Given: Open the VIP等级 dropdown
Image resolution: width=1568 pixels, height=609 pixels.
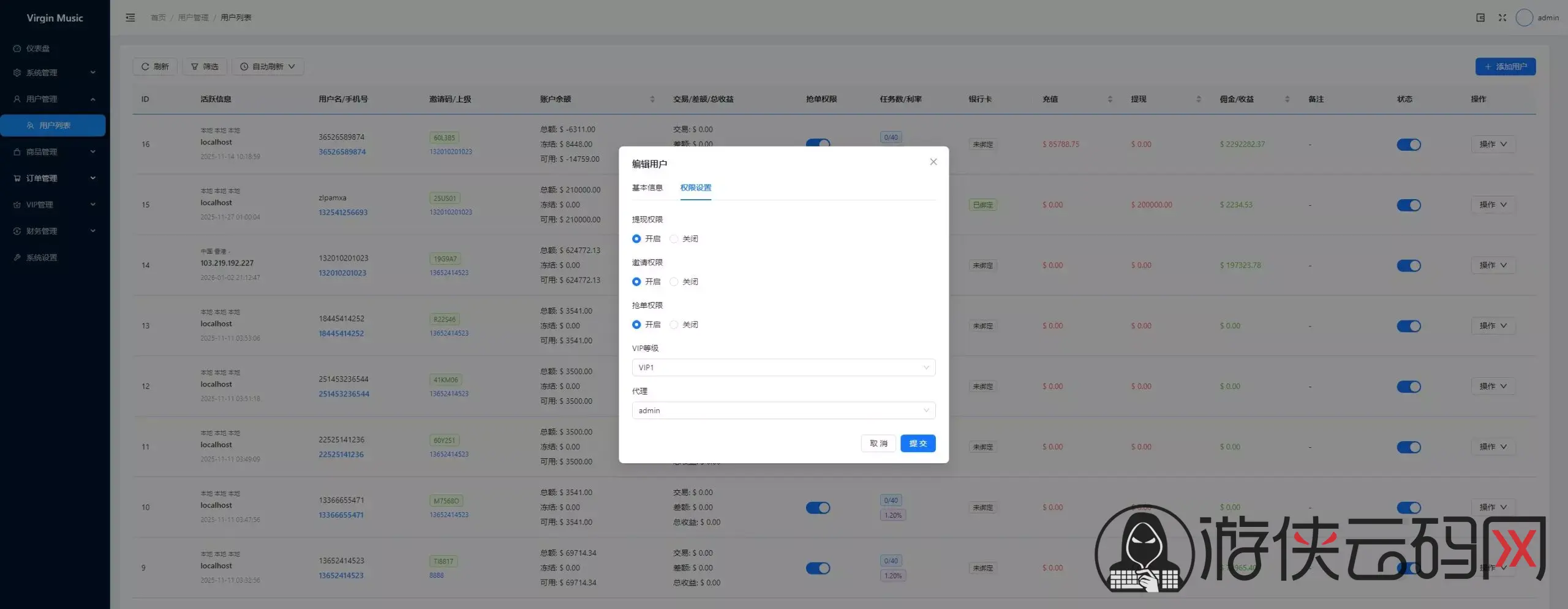Looking at the screenshot, I should point(783,368).
